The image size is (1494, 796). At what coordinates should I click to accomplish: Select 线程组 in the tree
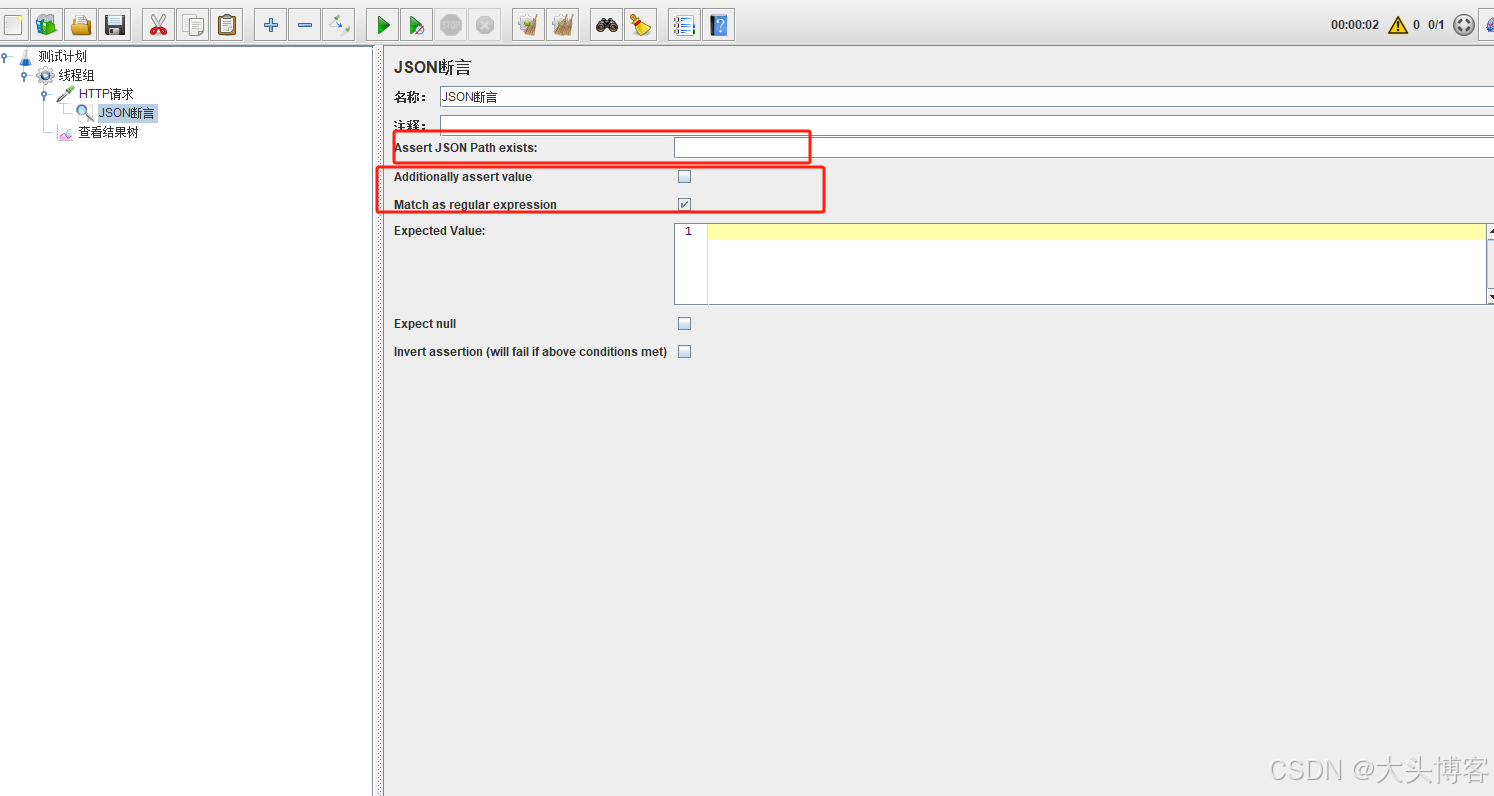coord(76,75)
